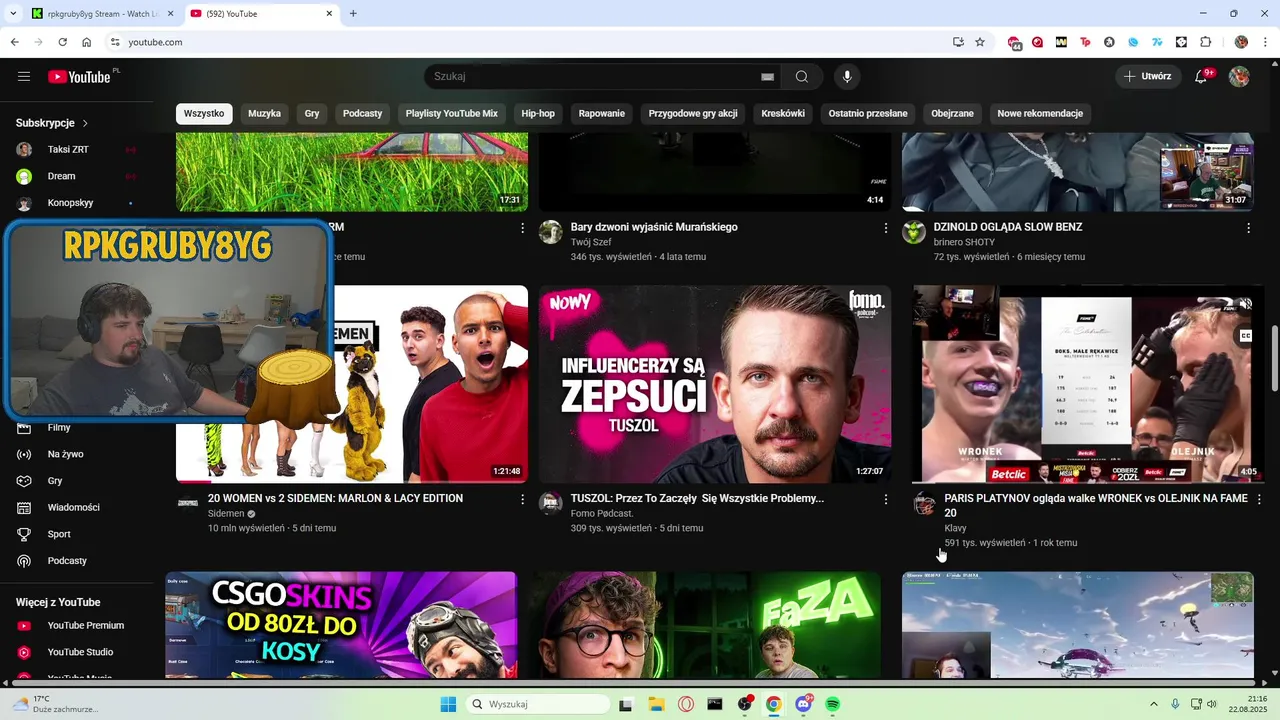Viewport: 1280px width, 720px height.
Task: Open the YouTube hamburger guide menu
Action: 24,77
